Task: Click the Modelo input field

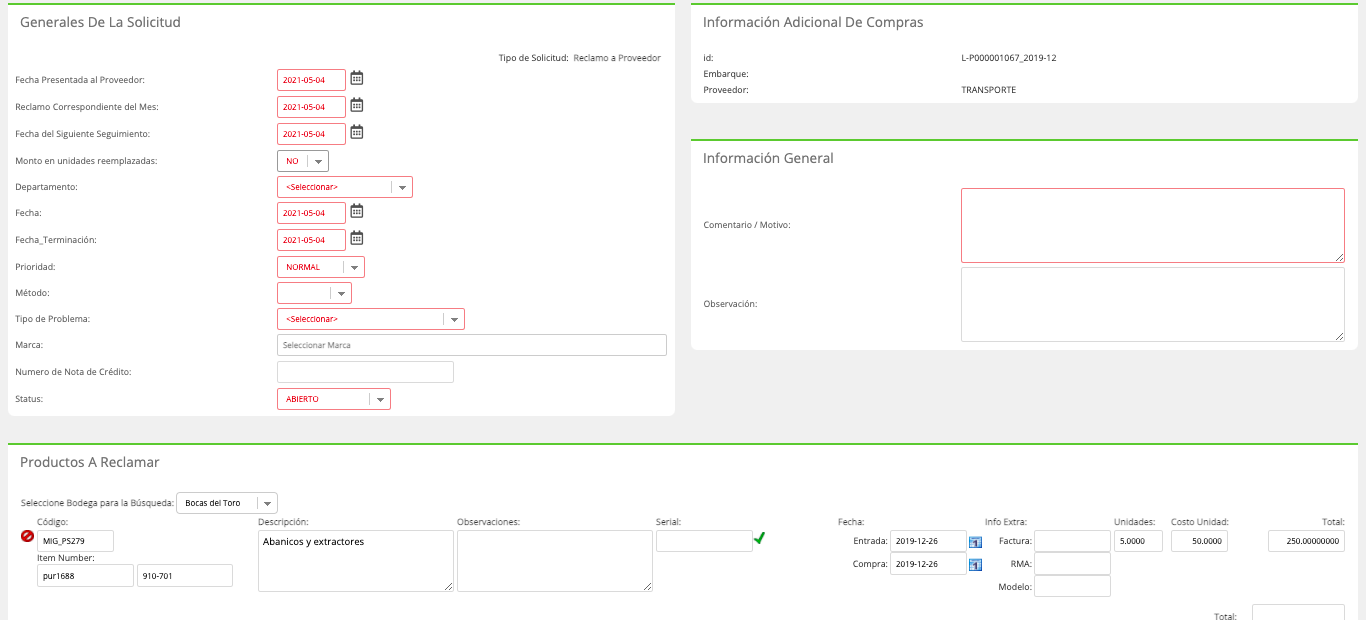Action: (1072, 586)
